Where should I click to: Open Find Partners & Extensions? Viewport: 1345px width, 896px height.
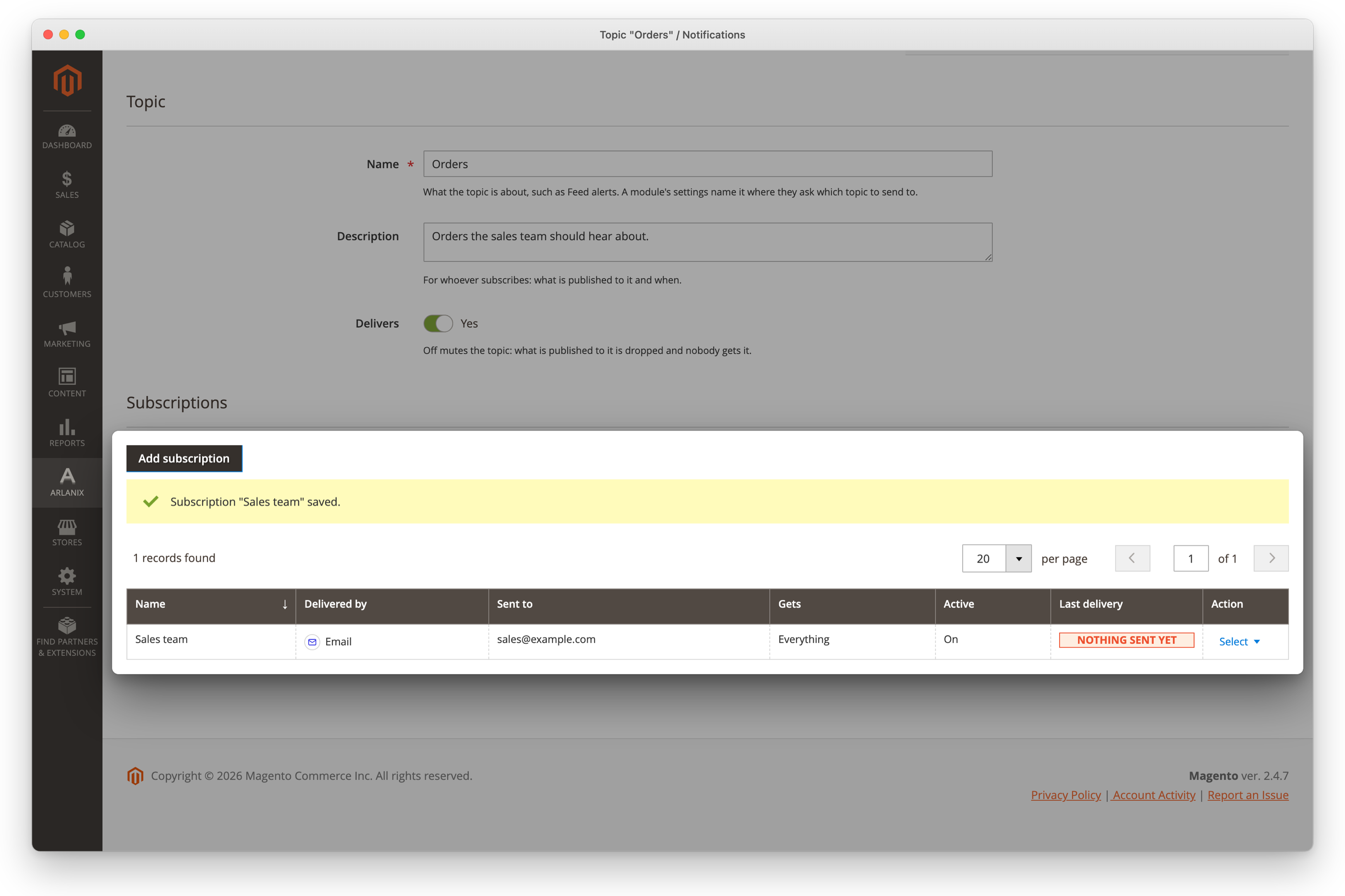coord(67,637)
